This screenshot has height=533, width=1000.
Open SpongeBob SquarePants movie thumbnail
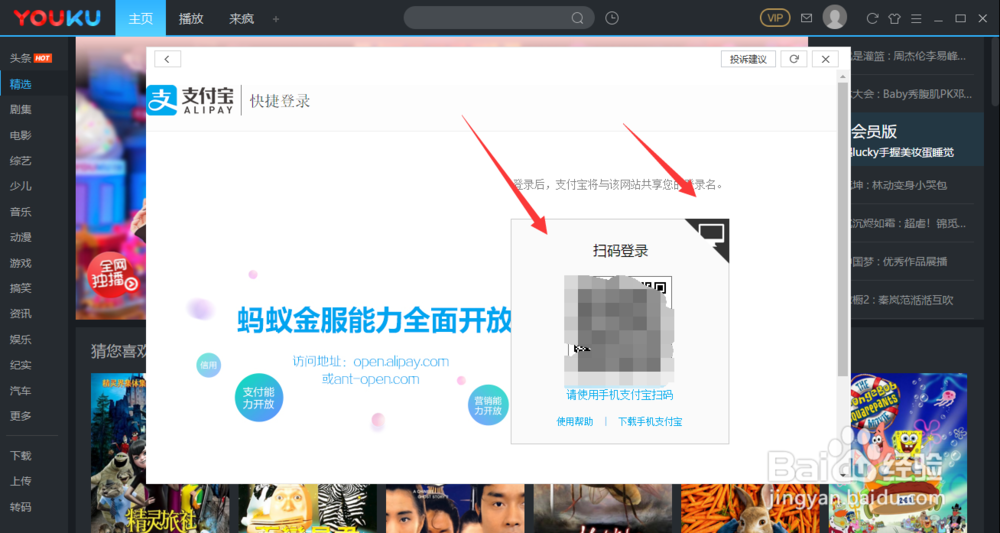click(908, 453)
